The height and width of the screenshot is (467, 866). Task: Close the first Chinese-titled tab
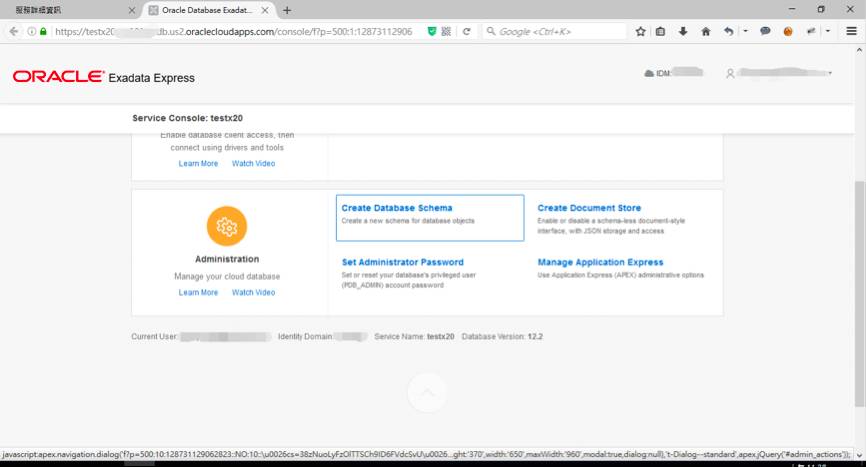131,10
